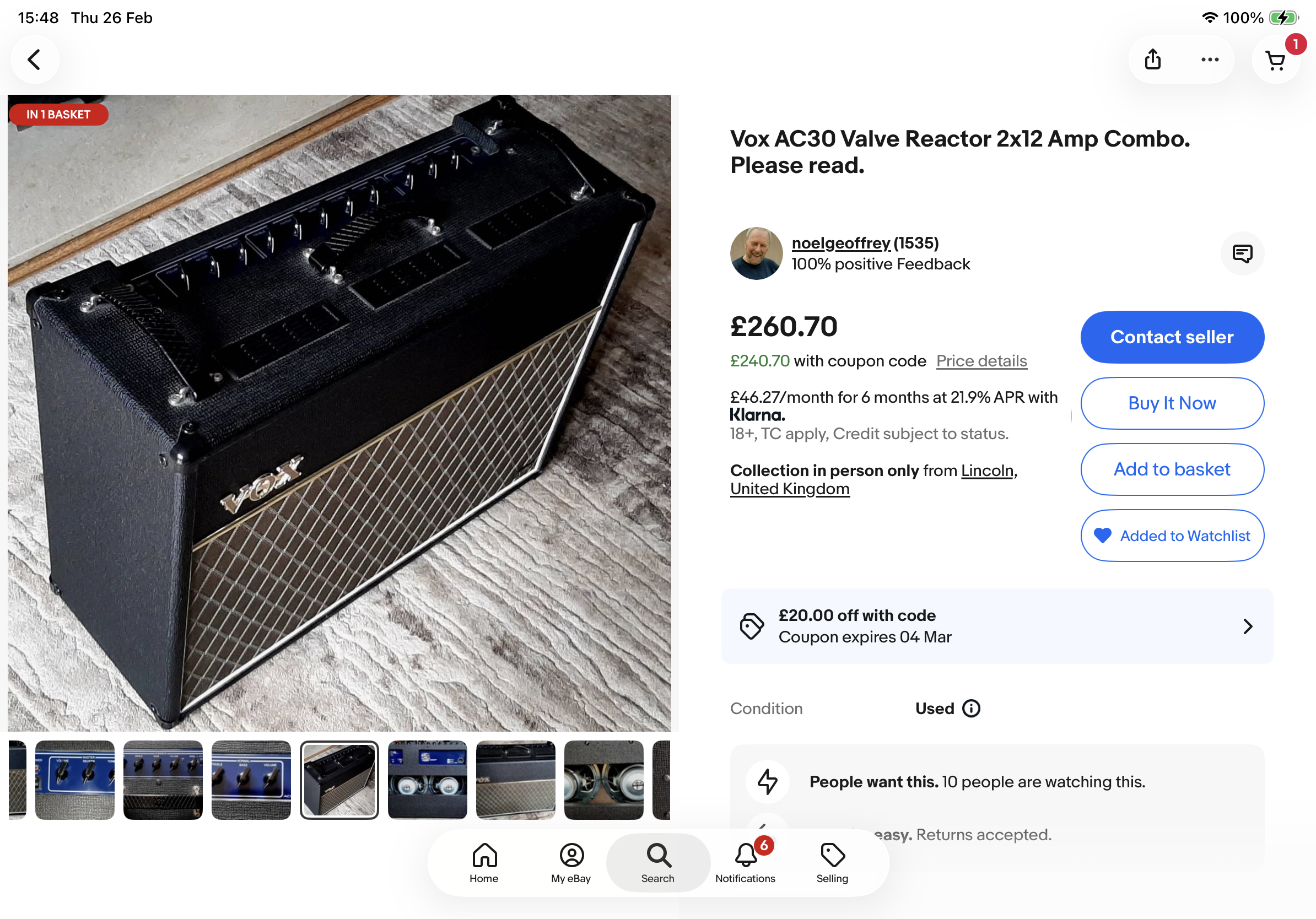Switch to the My eBay tab

(x=571, y=862)
